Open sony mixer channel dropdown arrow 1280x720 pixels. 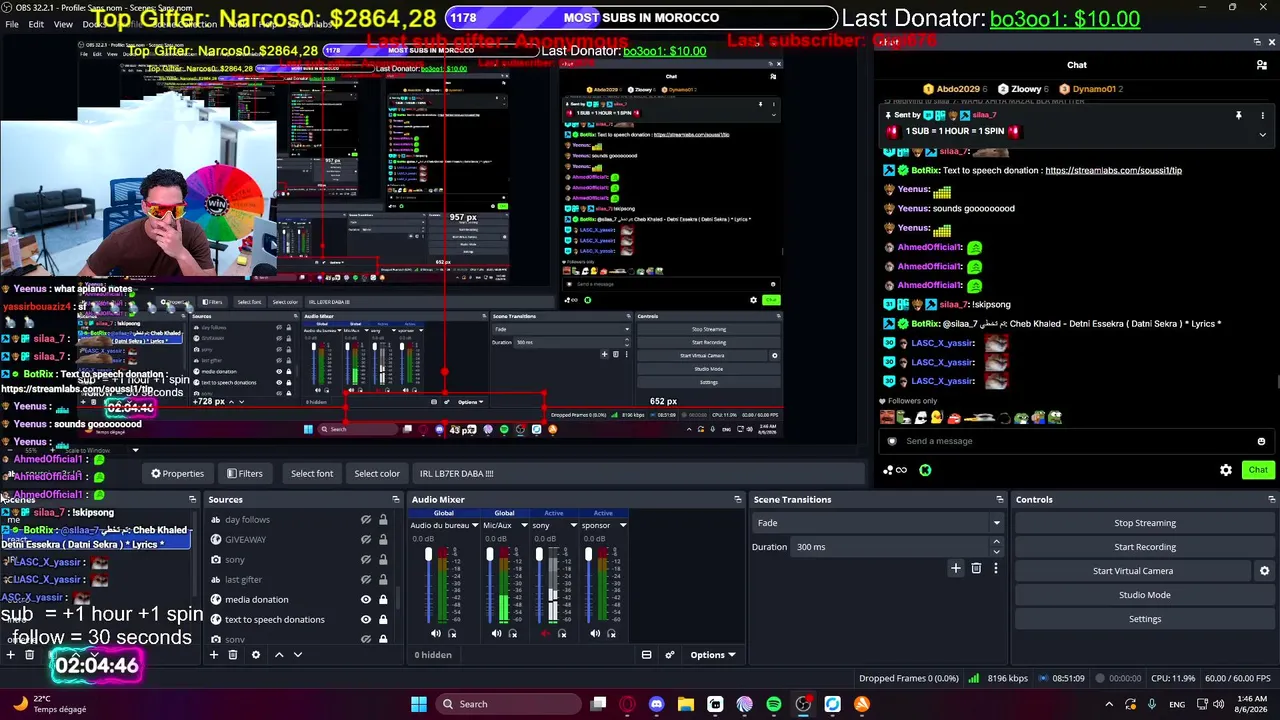(574, 525)
